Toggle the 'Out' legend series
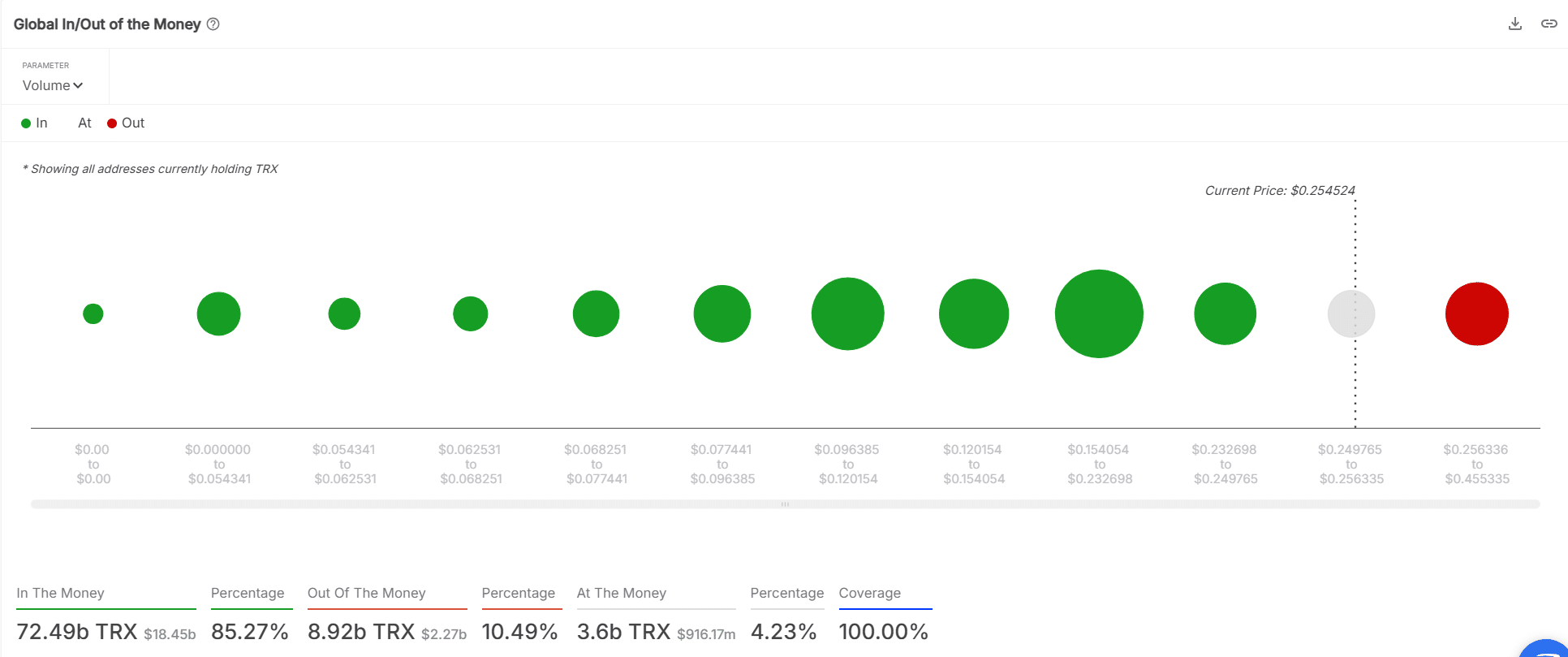The width and height of the screenshot is (1568, 657). (x=126, y=123)
